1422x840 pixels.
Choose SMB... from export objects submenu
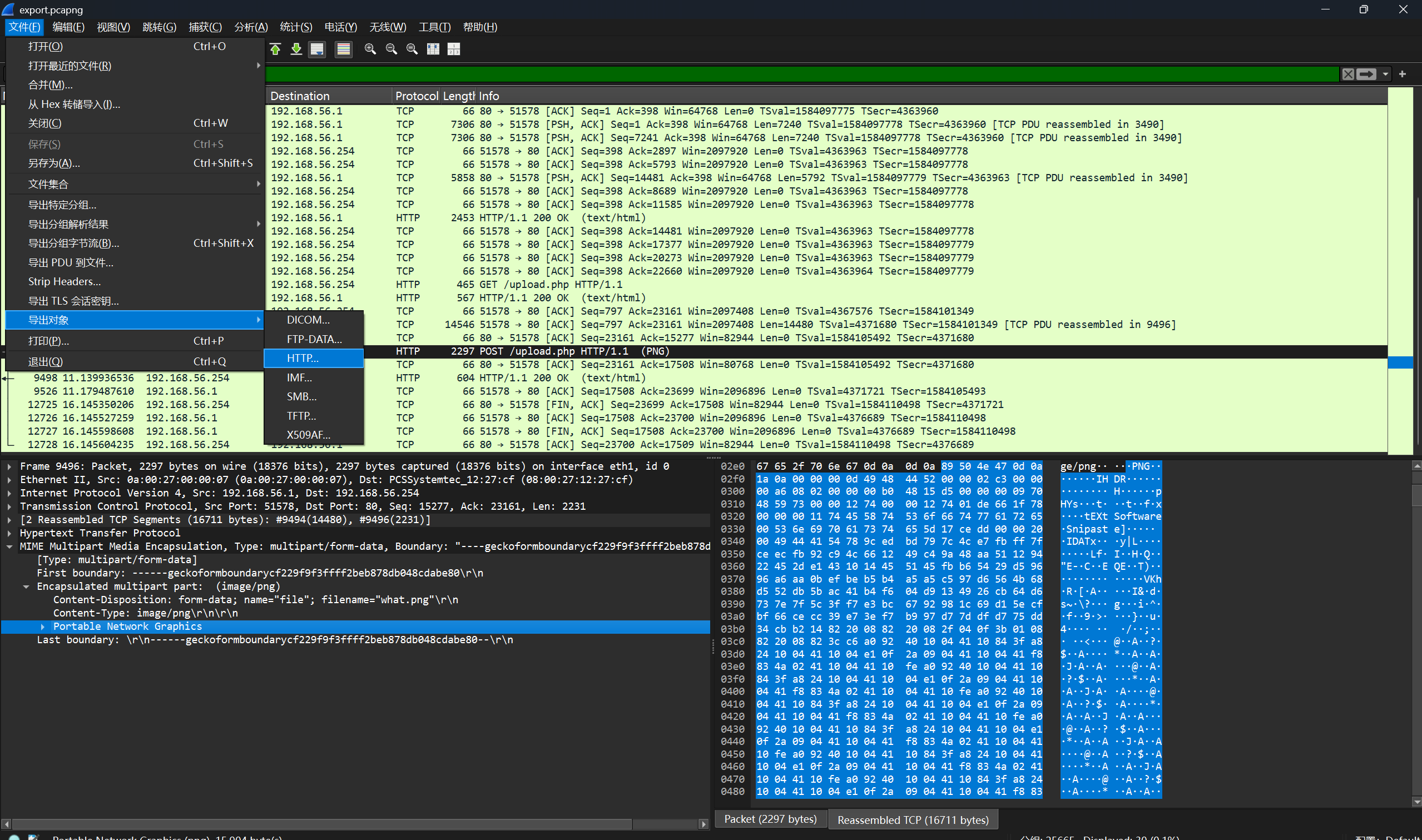point(314,397)
